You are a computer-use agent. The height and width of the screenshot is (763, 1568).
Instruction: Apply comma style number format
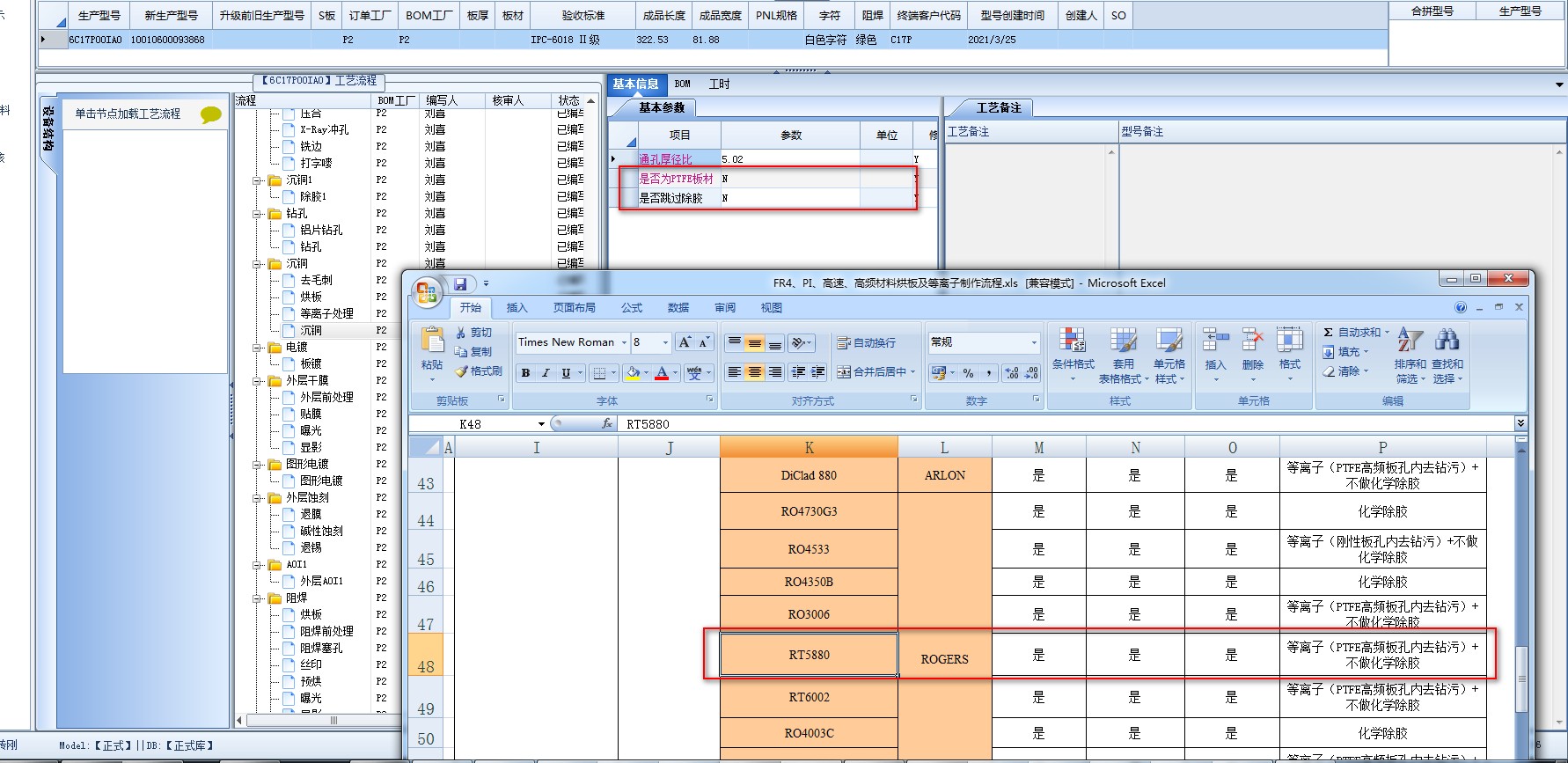[x=989, y=373]
